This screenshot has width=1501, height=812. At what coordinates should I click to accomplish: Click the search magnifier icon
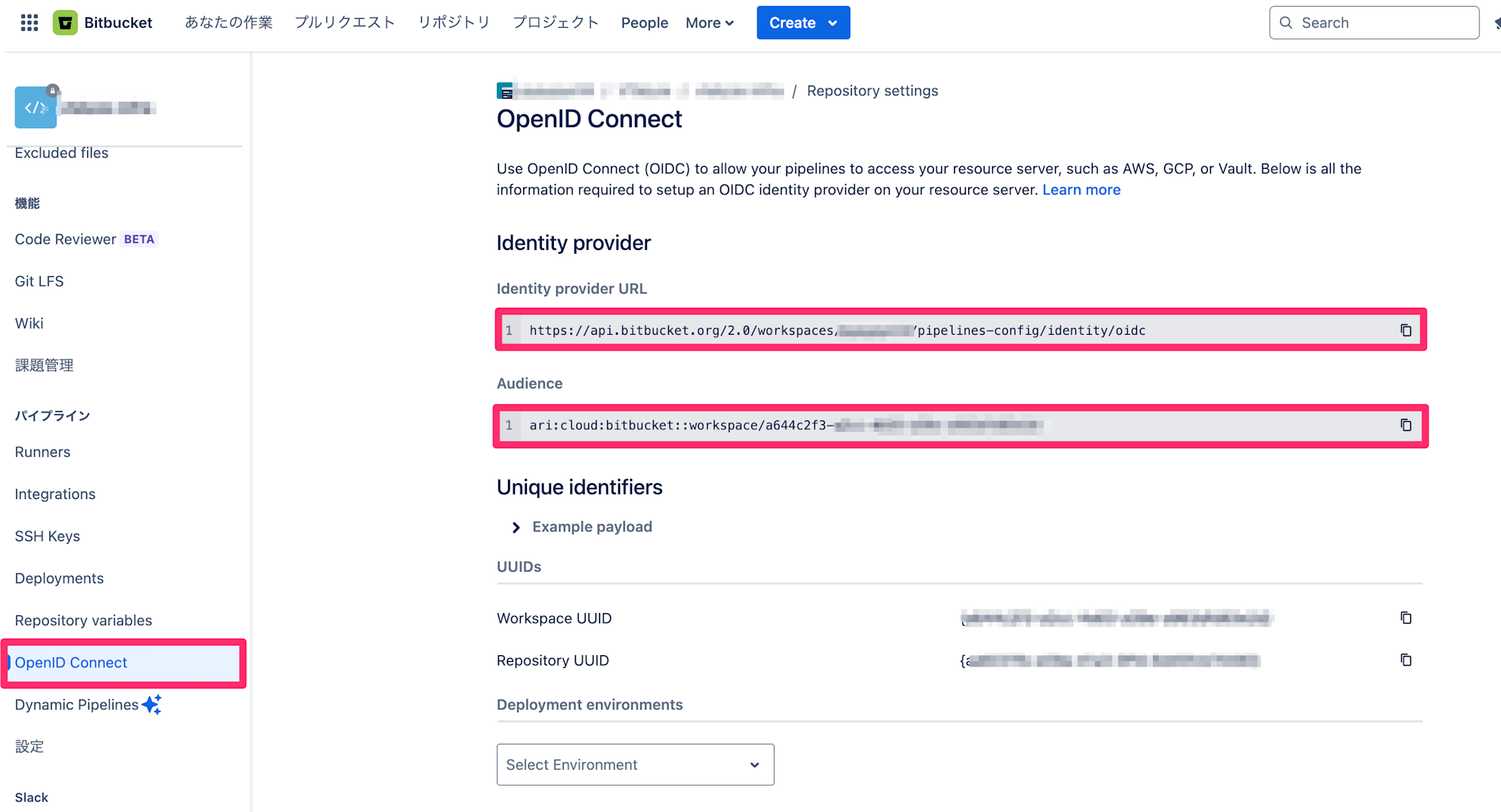point(1286,23)
